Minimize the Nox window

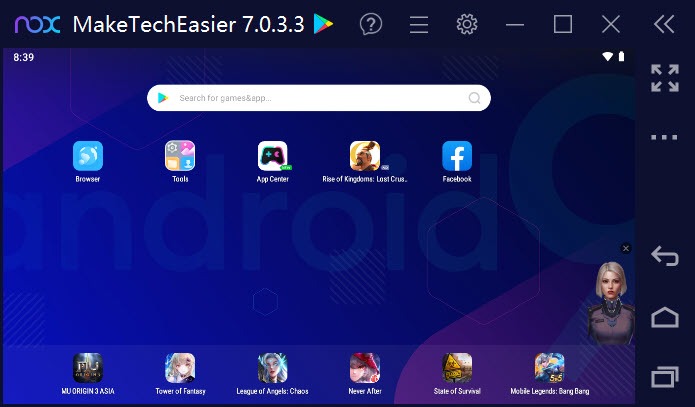(x=515, y=25)
